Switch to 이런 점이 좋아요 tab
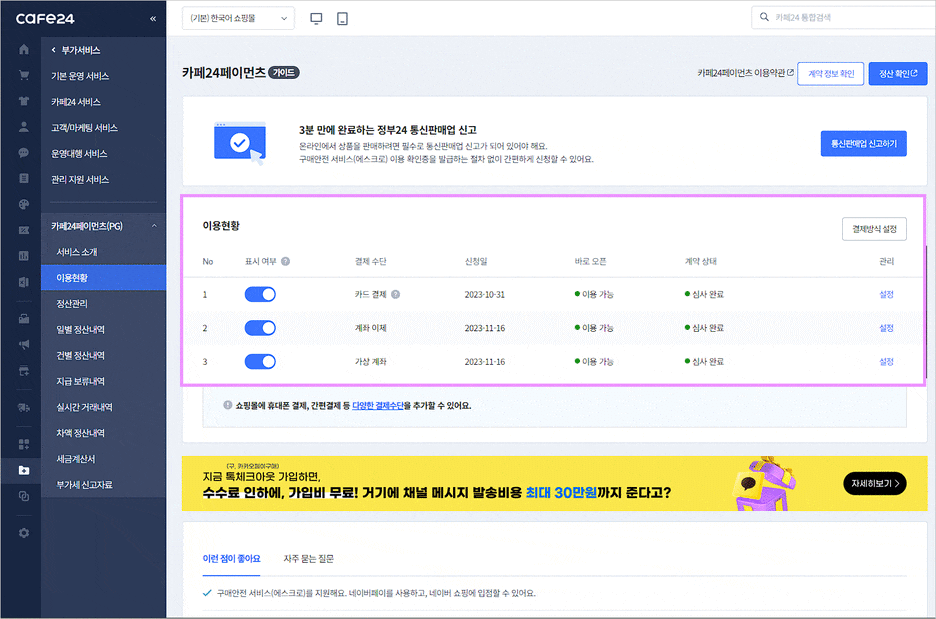 [231, 559]
